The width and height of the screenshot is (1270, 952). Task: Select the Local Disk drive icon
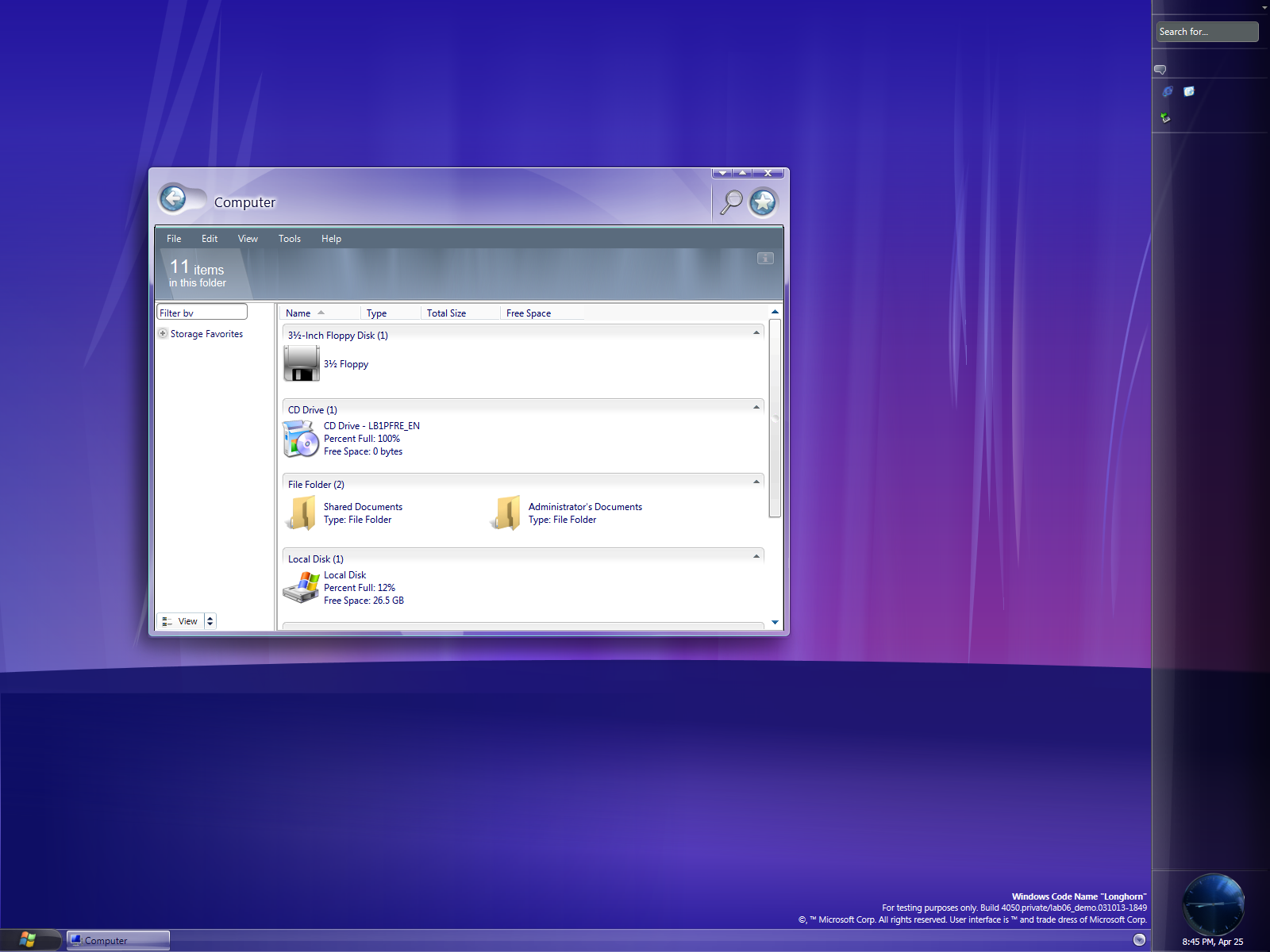[301, 588]
